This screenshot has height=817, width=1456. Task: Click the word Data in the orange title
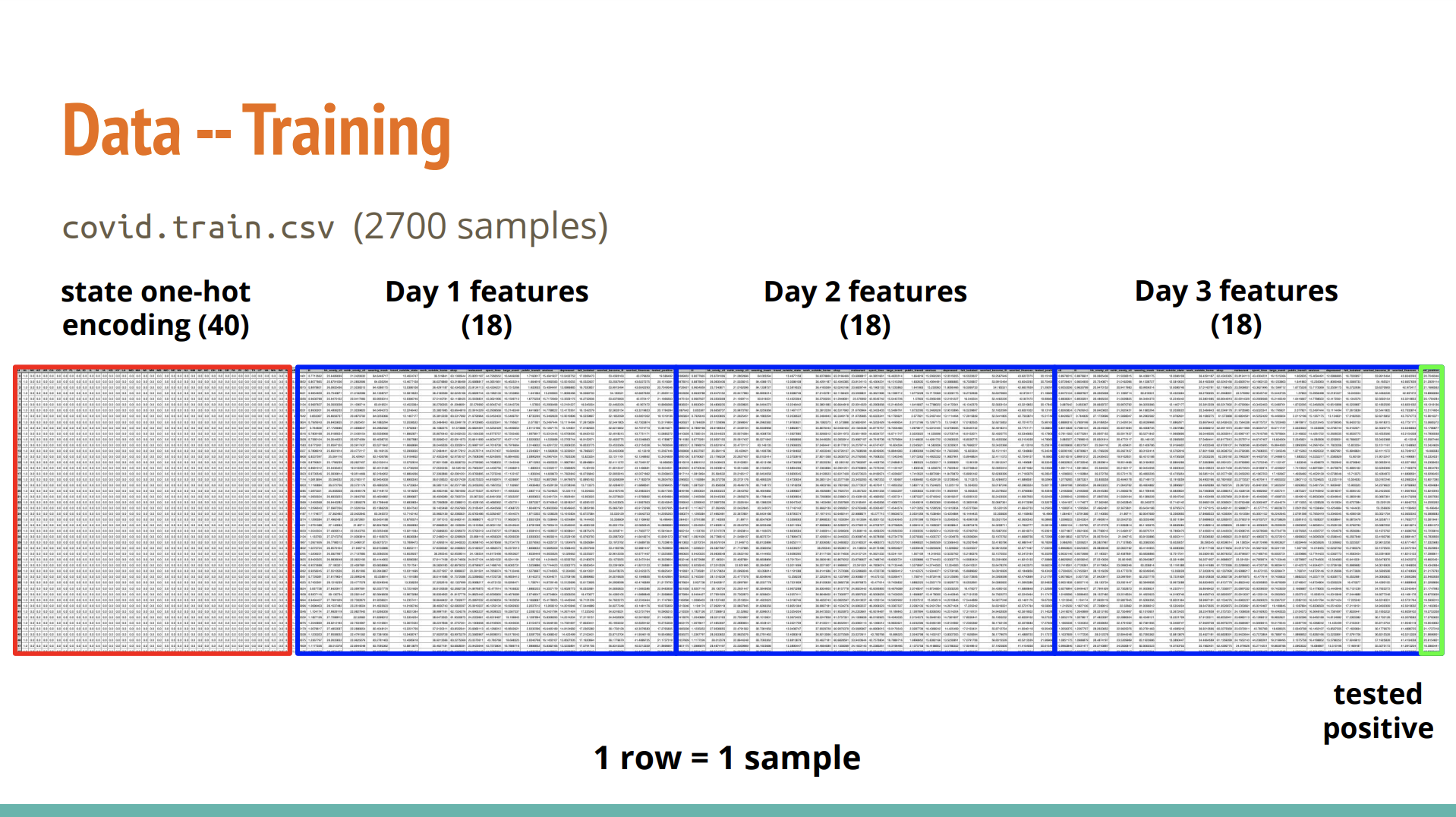pyautogui.click(x=122, y=131)
